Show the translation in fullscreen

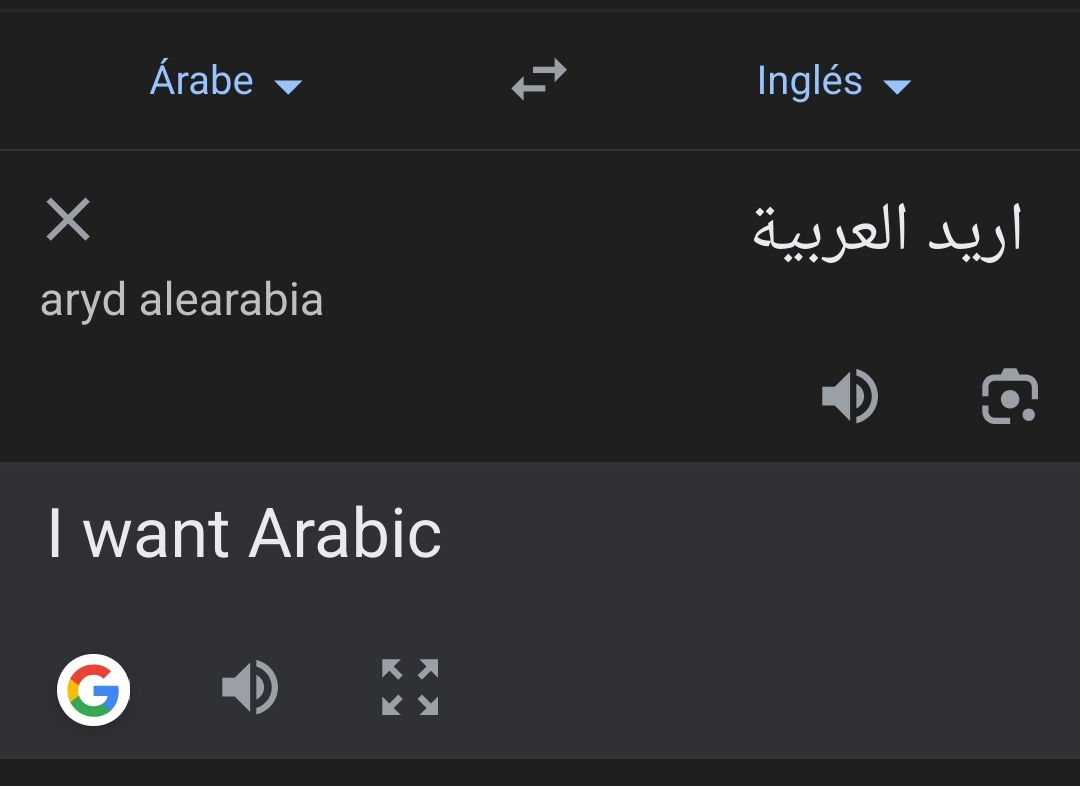pyautogui.click(x=410, y=687)
